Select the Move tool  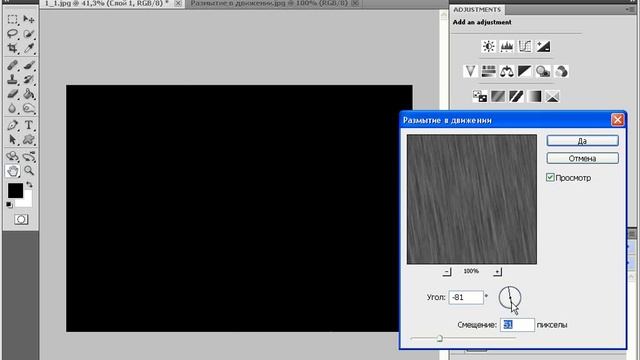coord(29,19)
